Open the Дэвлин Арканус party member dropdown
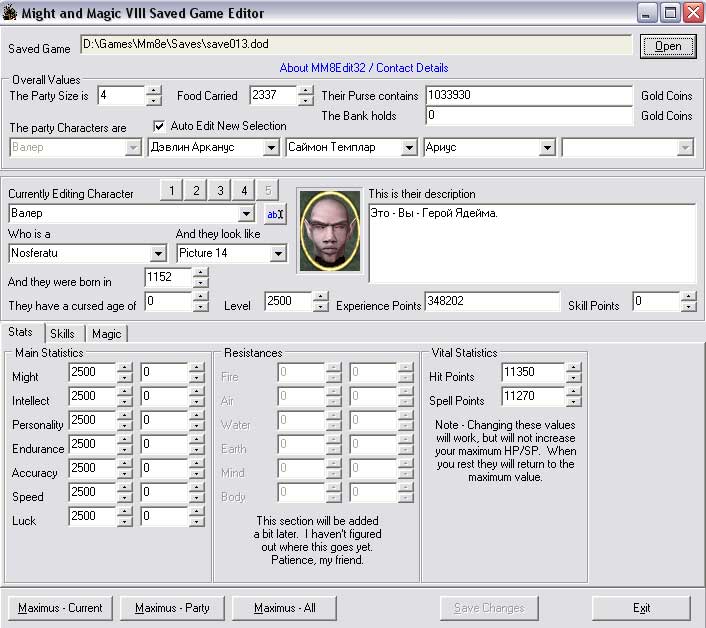The height and width of the screenshot is (628, 706). click(x=271, y=147)
